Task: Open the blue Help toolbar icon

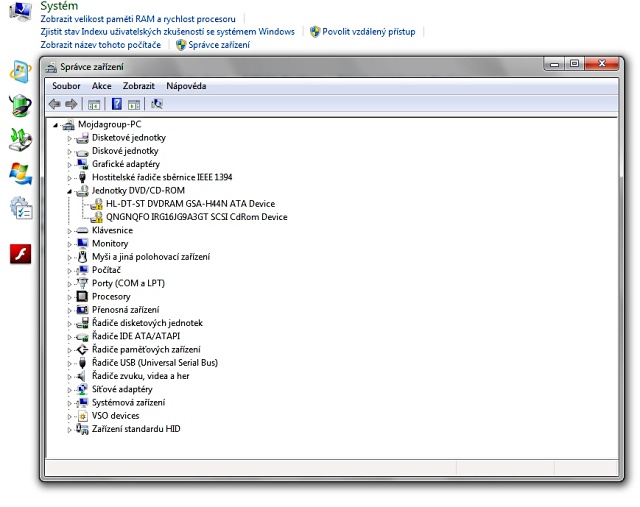Action: click(x=117, y=104)
